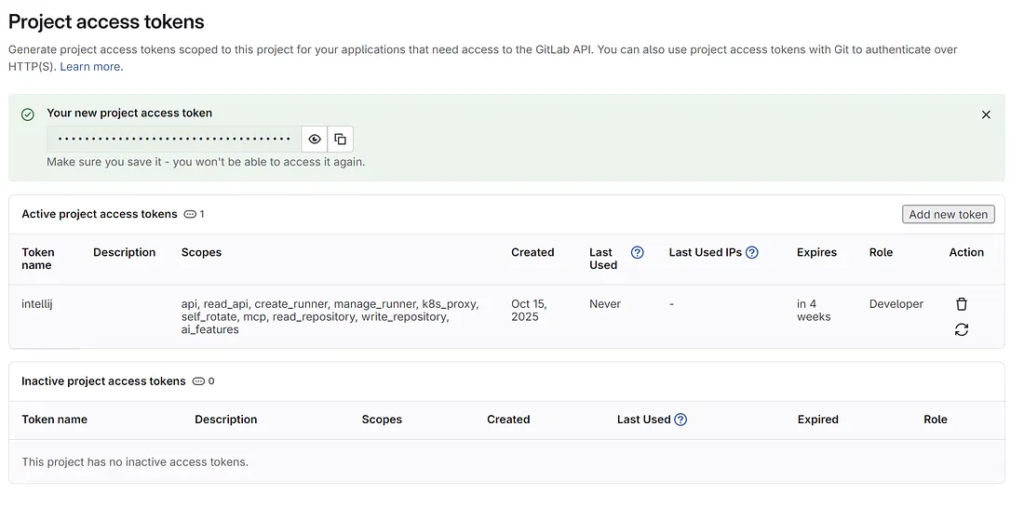Click the Developer role value
Viewport: 1024px width, 507px height.
coord(896,304)
